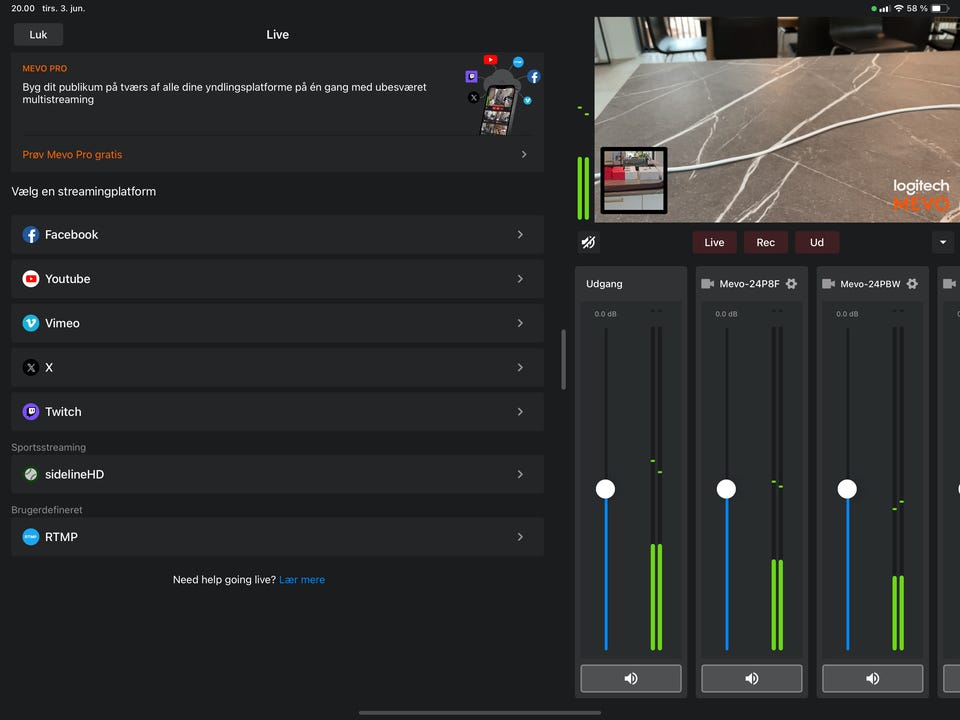
Task: Open the dropdown arrow next to Ud
Action: [942, 242]
